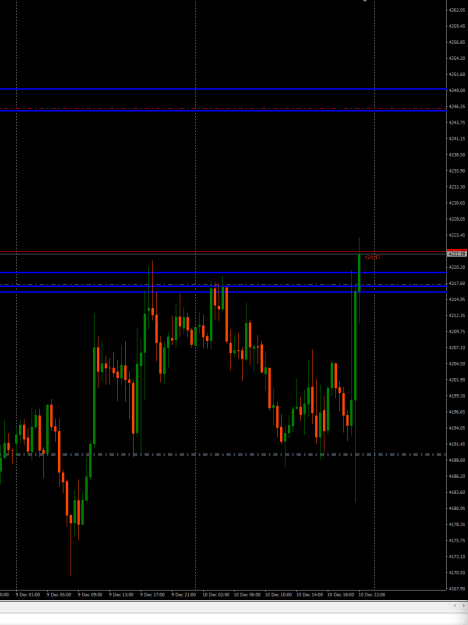
Task: Click the 4249.00 price label on axis
Action: tap(457, 90)
